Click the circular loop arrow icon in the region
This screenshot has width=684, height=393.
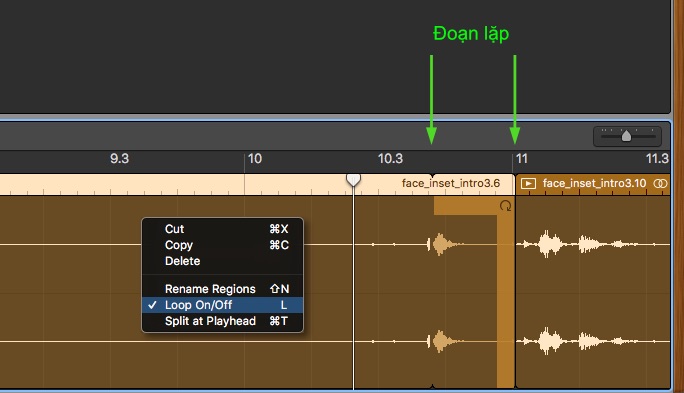[x=506, y=205]
